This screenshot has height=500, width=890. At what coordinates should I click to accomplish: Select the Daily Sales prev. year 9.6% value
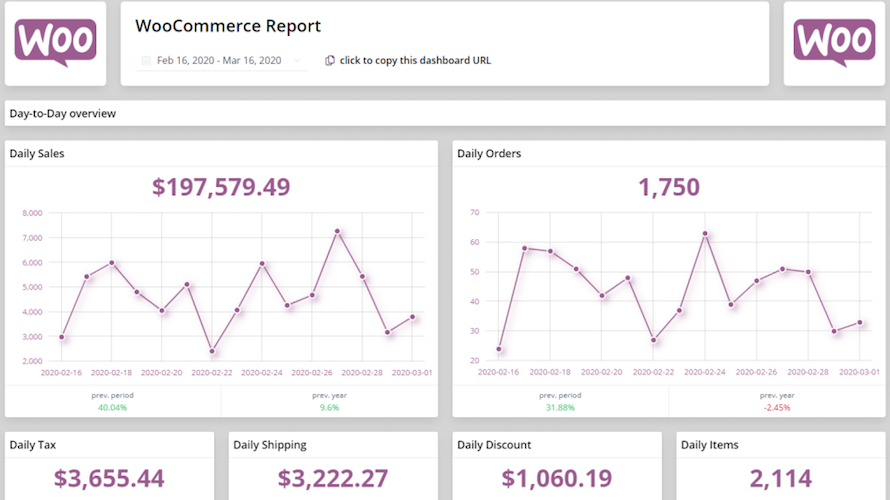pos(329,407)
